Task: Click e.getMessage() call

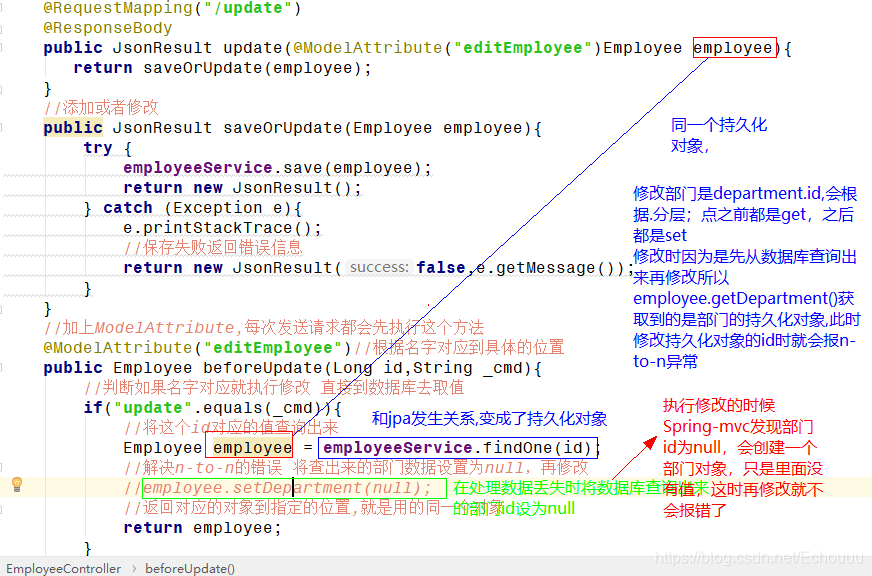Action: (x=550, y=268)
